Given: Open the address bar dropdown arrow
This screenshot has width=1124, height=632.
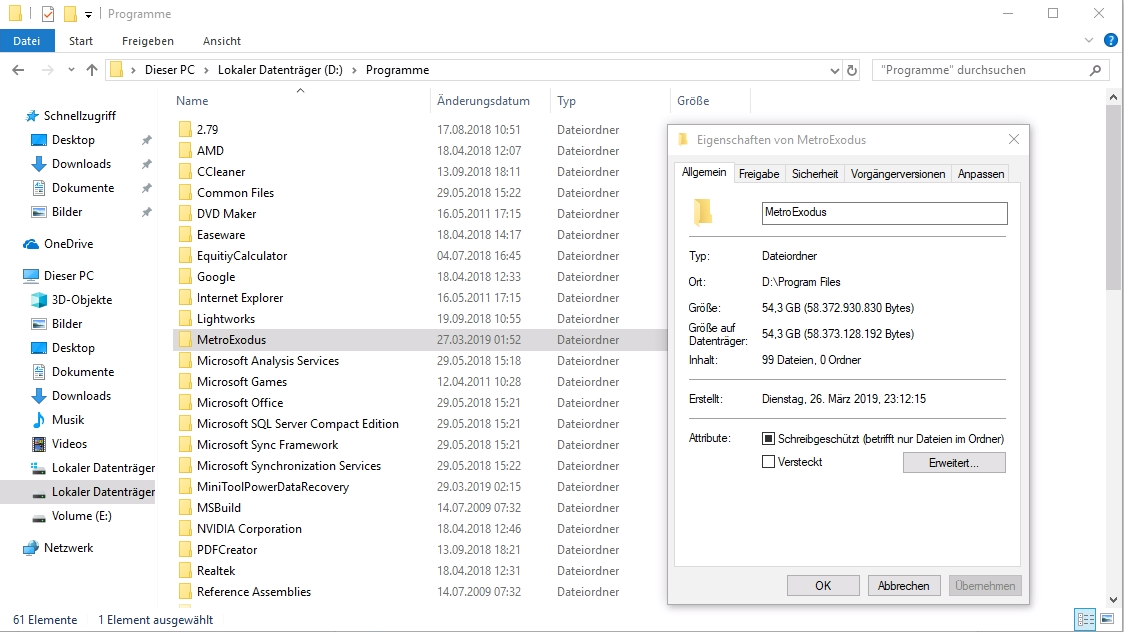Looking at the screenshot, I should [x=834, y=70].
